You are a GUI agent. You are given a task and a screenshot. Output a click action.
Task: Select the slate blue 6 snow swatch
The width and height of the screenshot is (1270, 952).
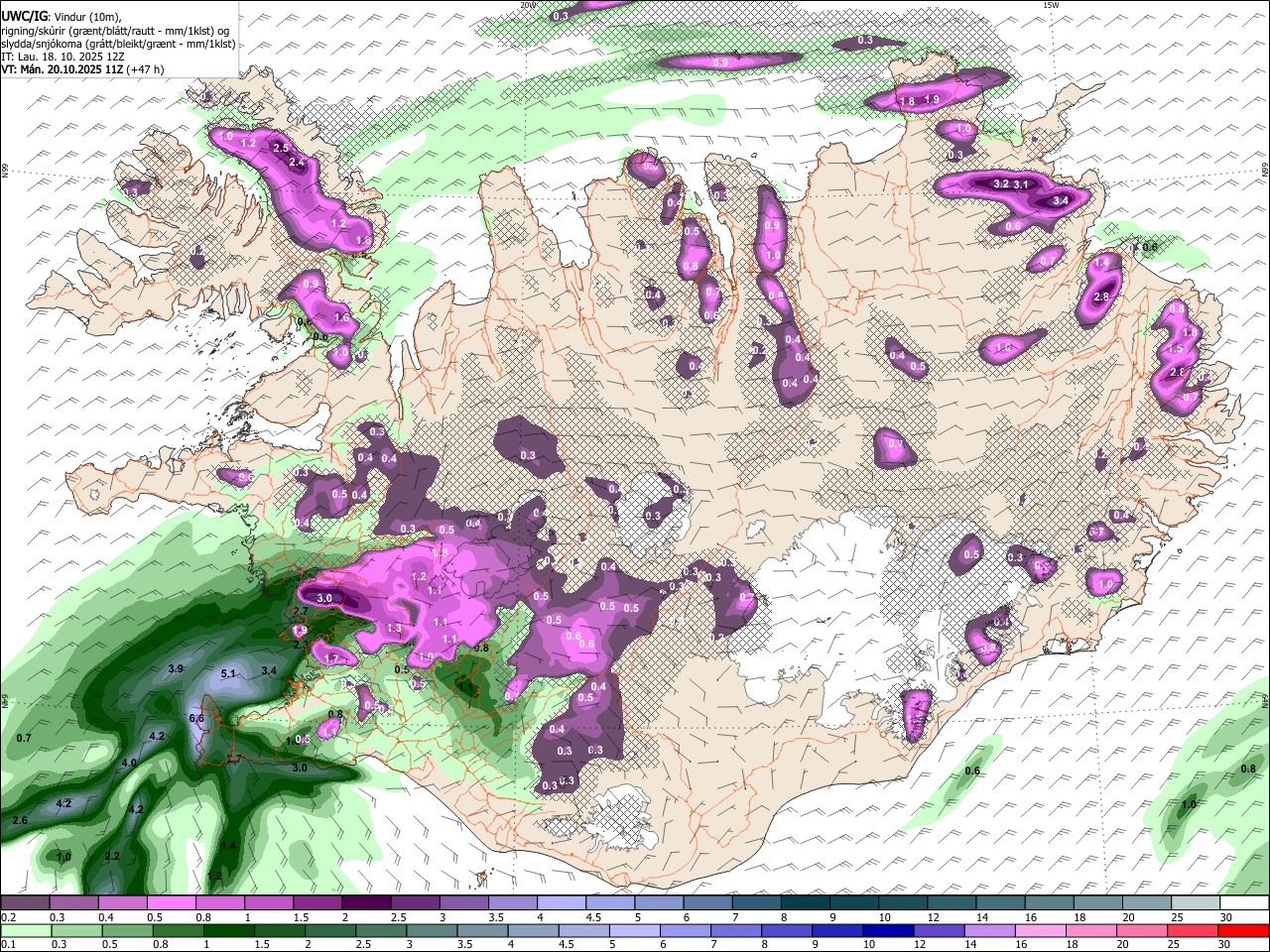tap(707, 902)
